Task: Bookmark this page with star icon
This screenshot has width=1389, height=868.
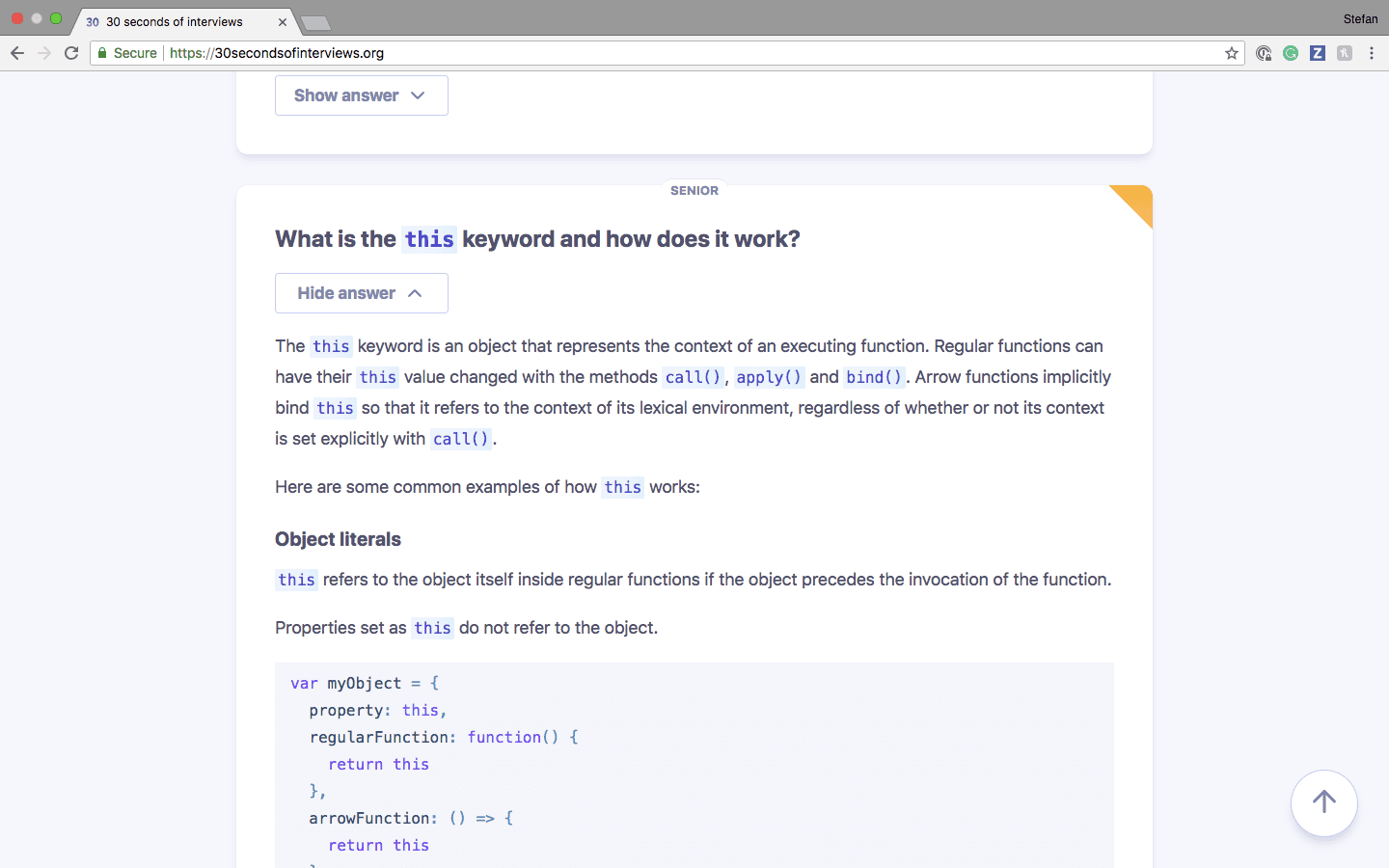Action: [x=1232, y=53]
